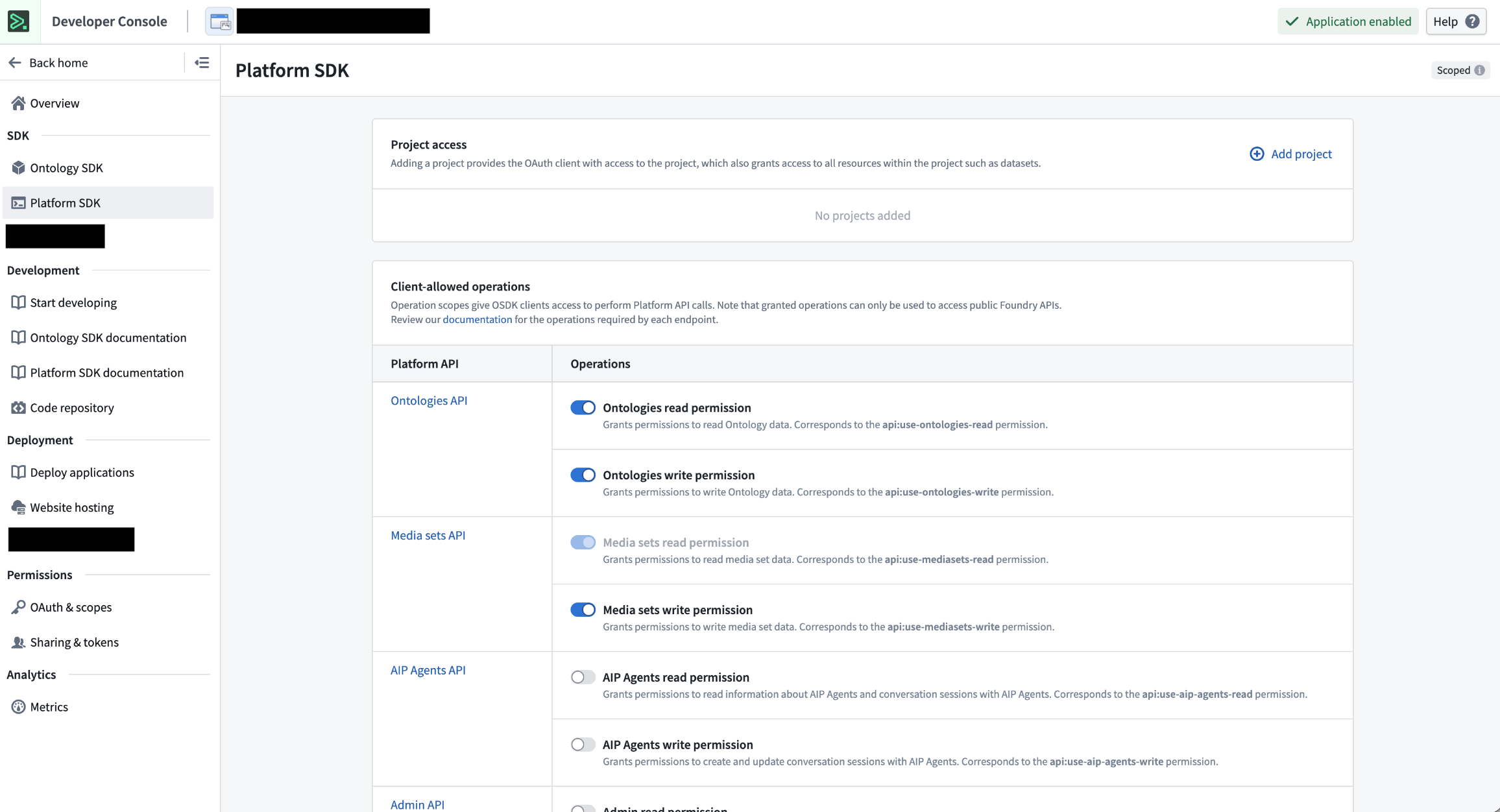The image size is (1500, 812).
Task: Click the Developer Console logo icon
Action: click(x=19, y=21)
